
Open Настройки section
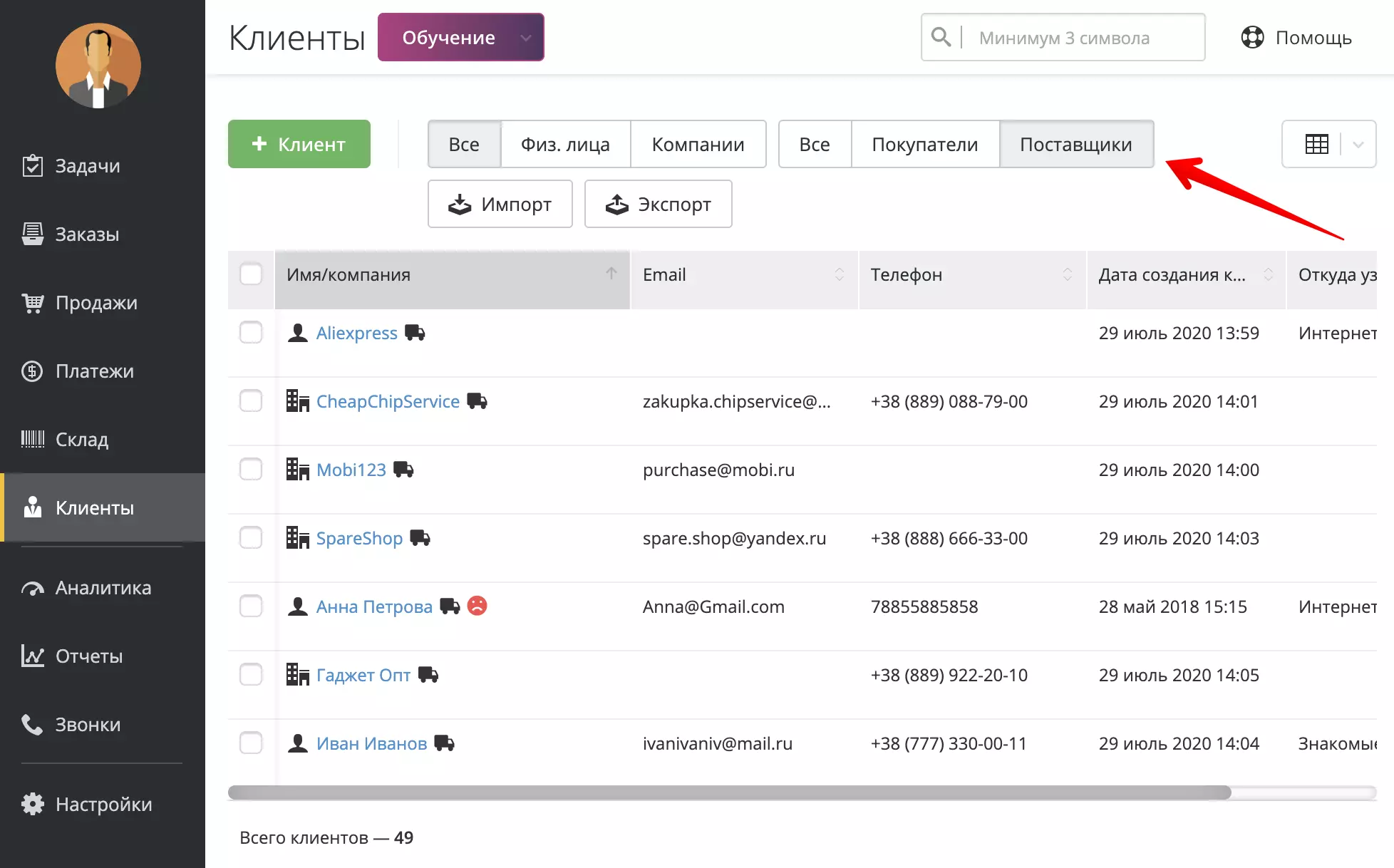point(103,805)
